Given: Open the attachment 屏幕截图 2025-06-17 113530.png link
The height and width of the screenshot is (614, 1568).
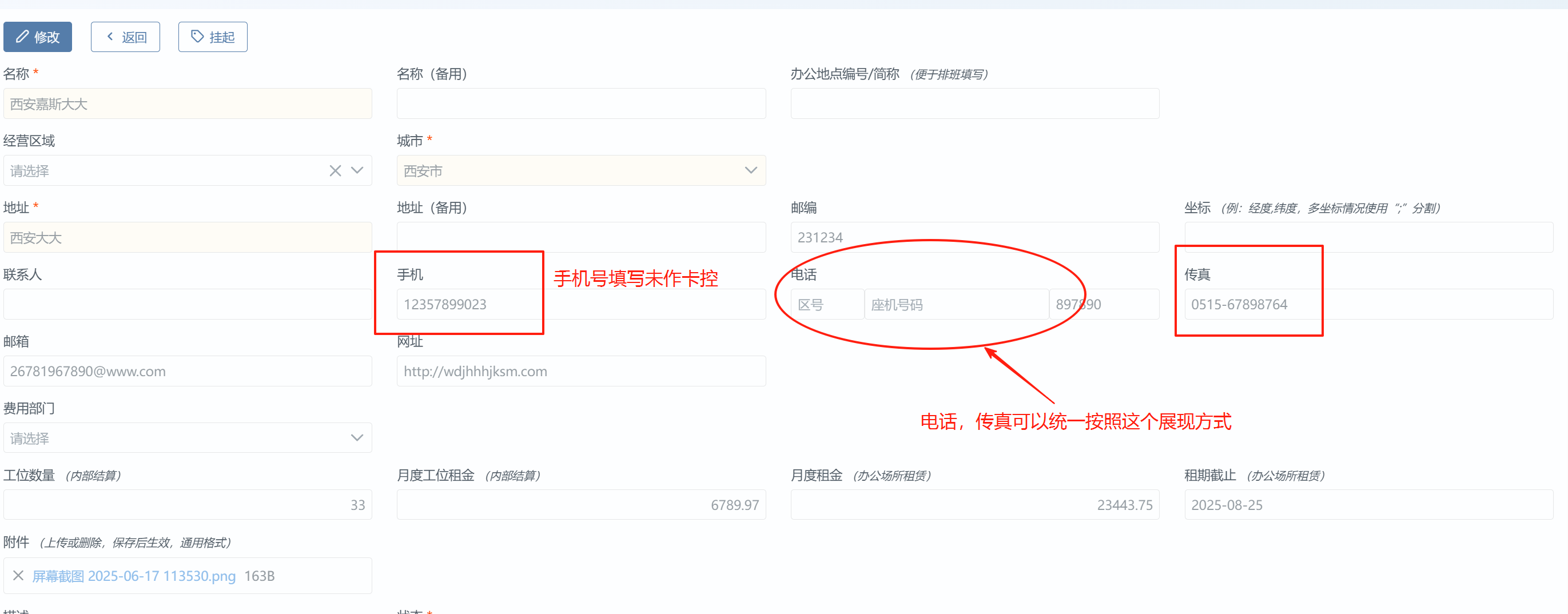Looking at the screenshot, I should point(134,576).
